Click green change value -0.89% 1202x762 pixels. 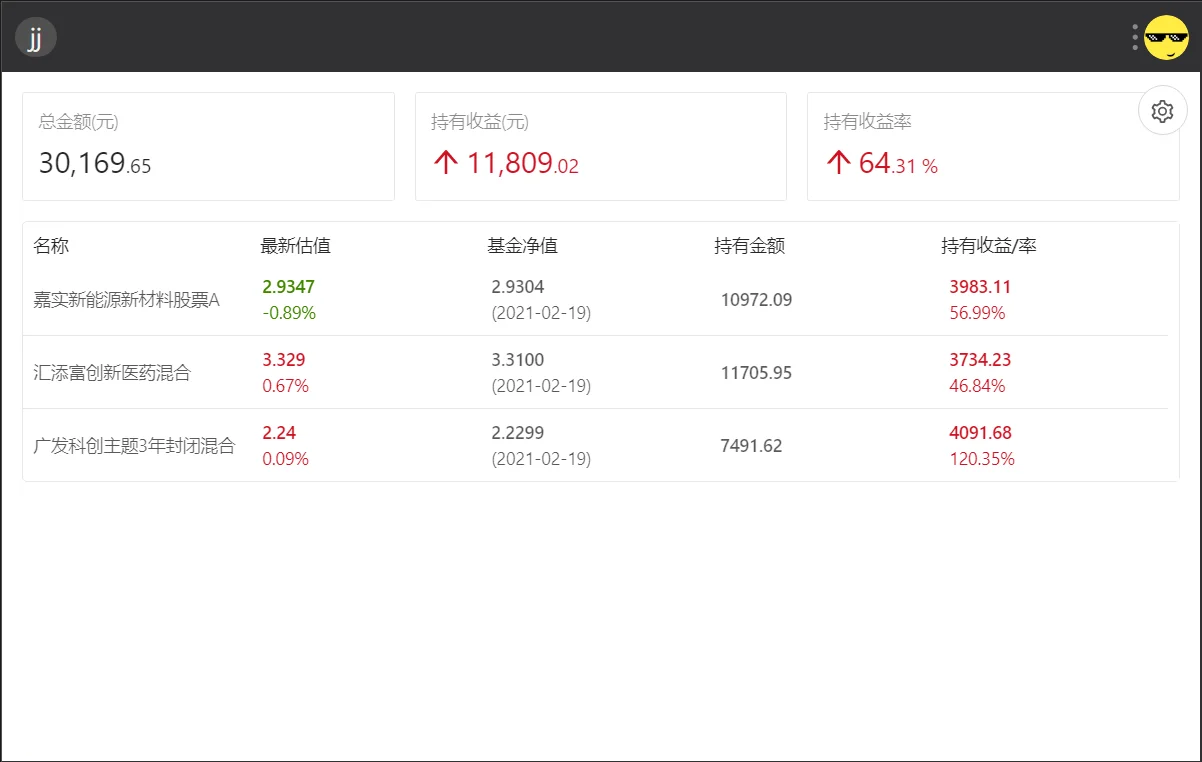[x=289, y=313]
